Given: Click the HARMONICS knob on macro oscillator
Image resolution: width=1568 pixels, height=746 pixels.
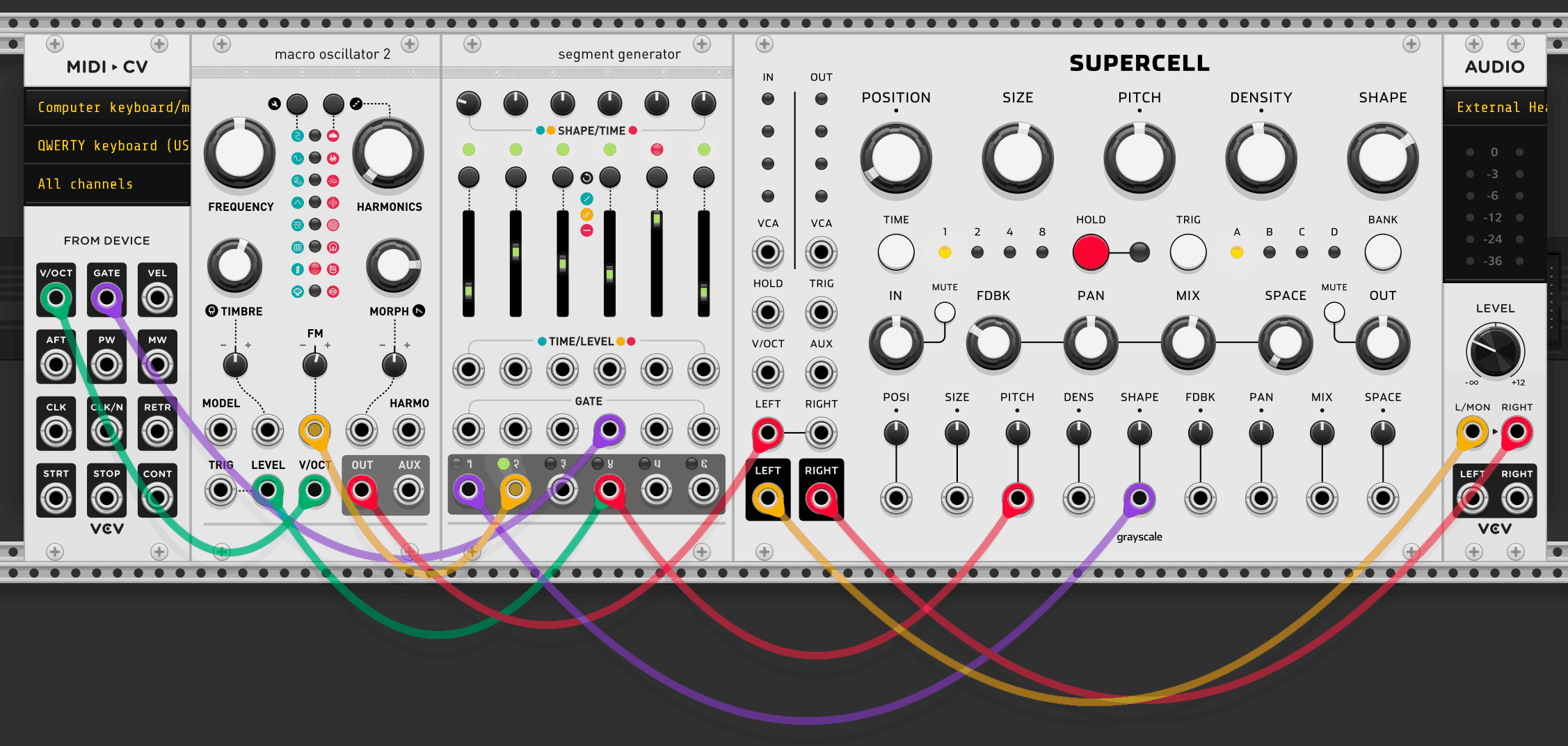Looking at the screenshot, I should coord(388,153).
